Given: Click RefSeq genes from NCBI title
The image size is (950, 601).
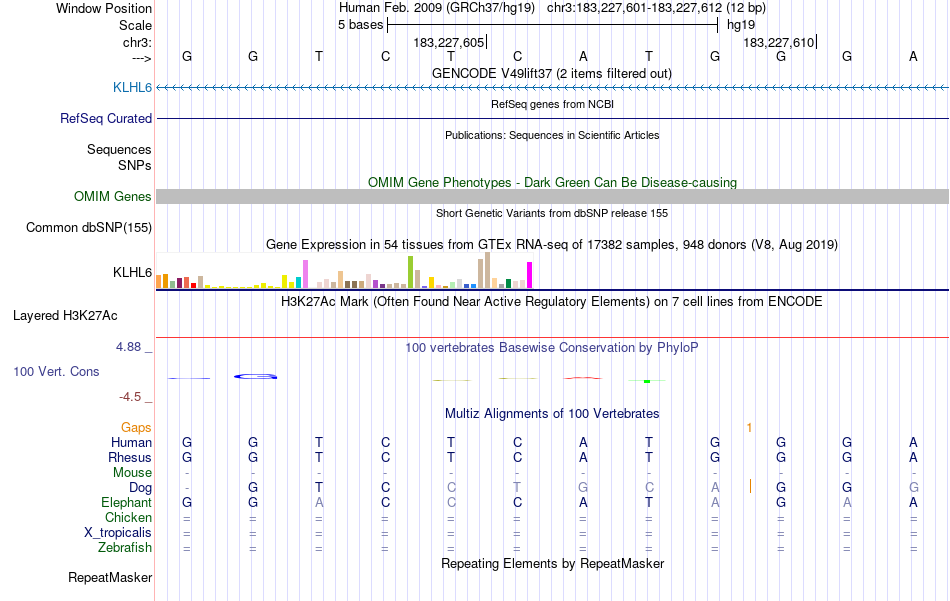Looking at the screenshot, I should tap(553, 104).
